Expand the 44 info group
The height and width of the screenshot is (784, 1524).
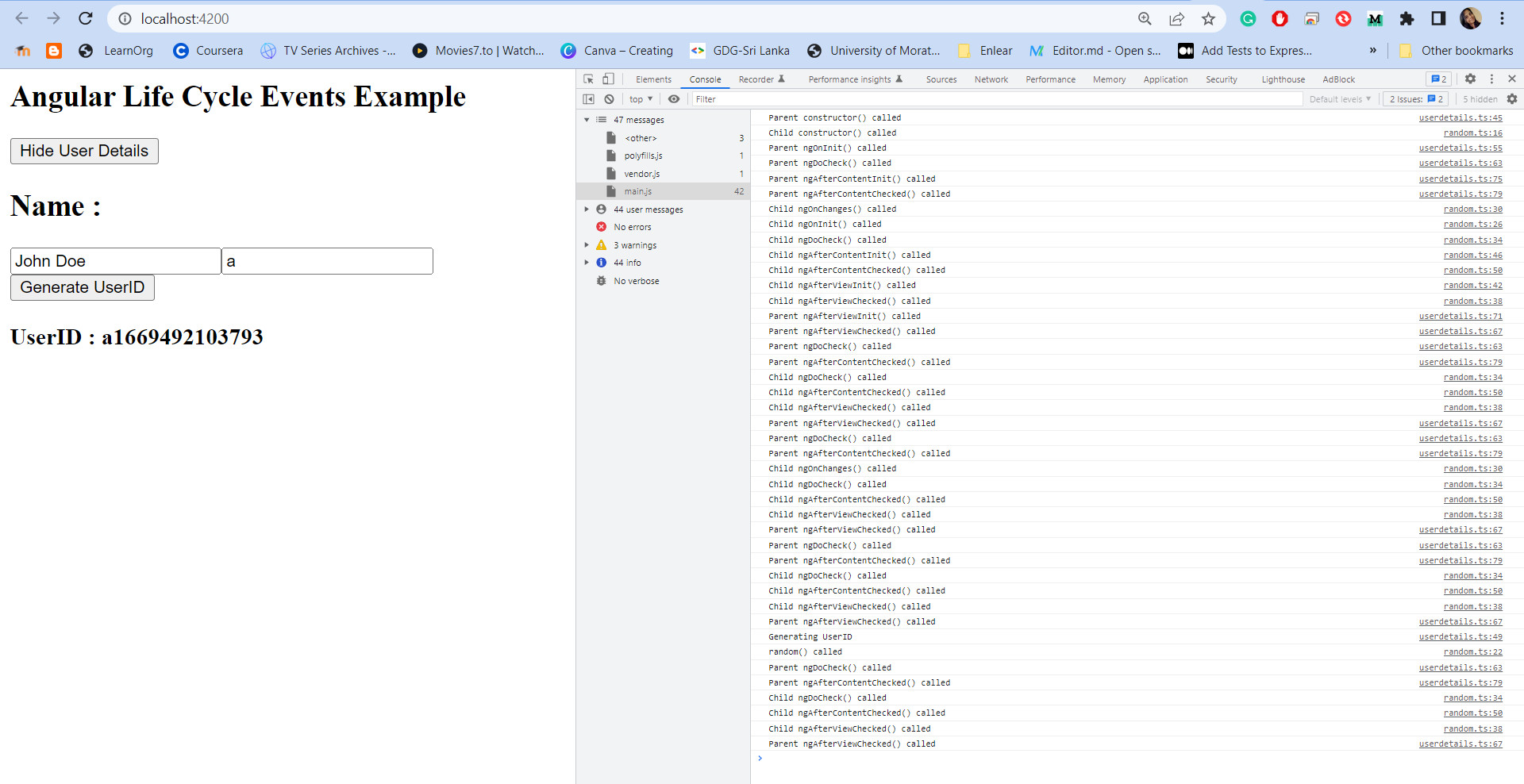tap(587, 263)
